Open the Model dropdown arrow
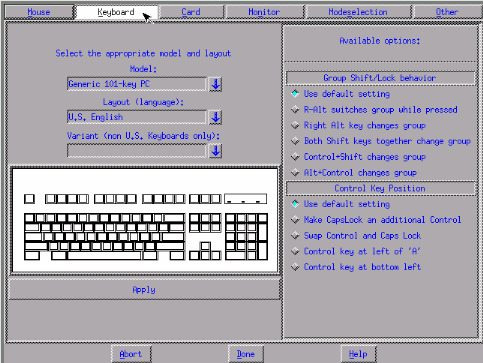The width and height of the screenshot is (483, 363). click(x=215, y=84)
